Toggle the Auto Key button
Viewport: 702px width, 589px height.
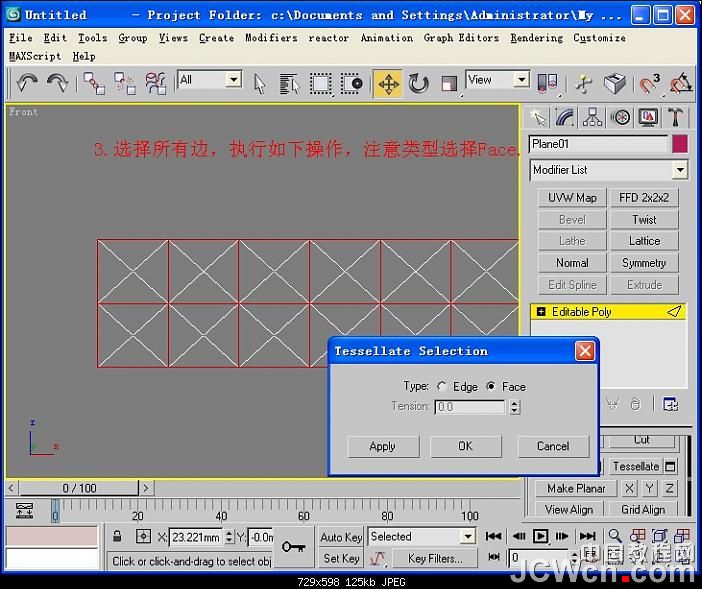(341, 537)
